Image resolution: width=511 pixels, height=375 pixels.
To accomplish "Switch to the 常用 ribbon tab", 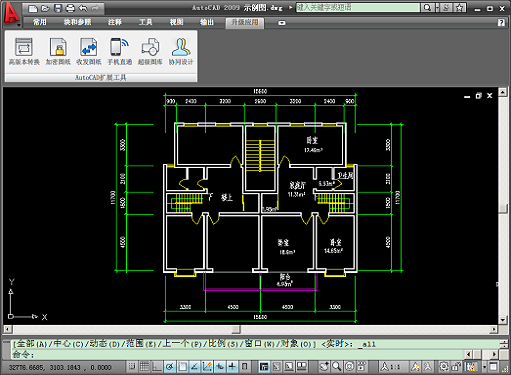I will pos(39,22).
